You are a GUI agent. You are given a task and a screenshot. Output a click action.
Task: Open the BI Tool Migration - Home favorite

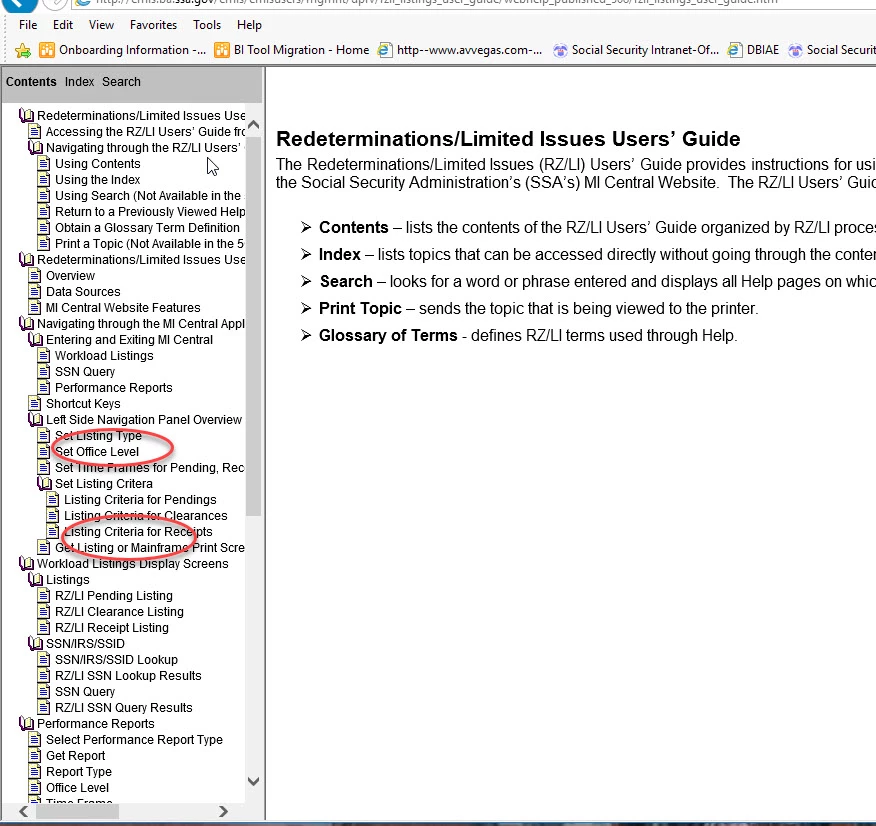tap(292, 50)
